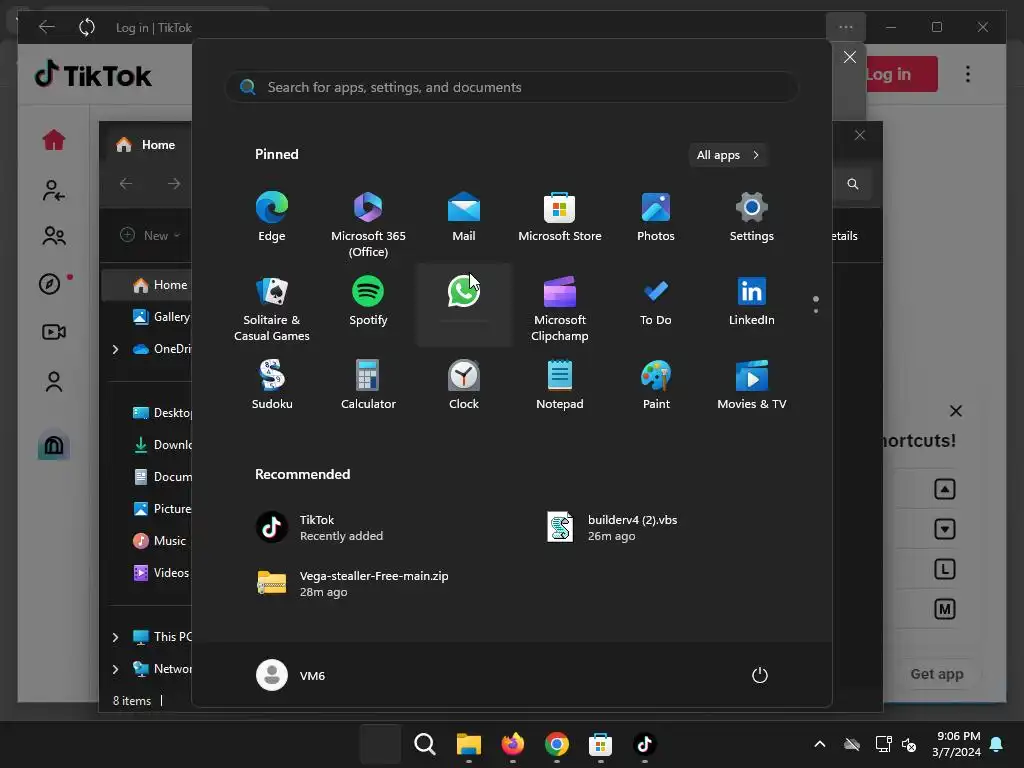Open VM6 user account menu
1024x768 pixels.
coord(291,675)
